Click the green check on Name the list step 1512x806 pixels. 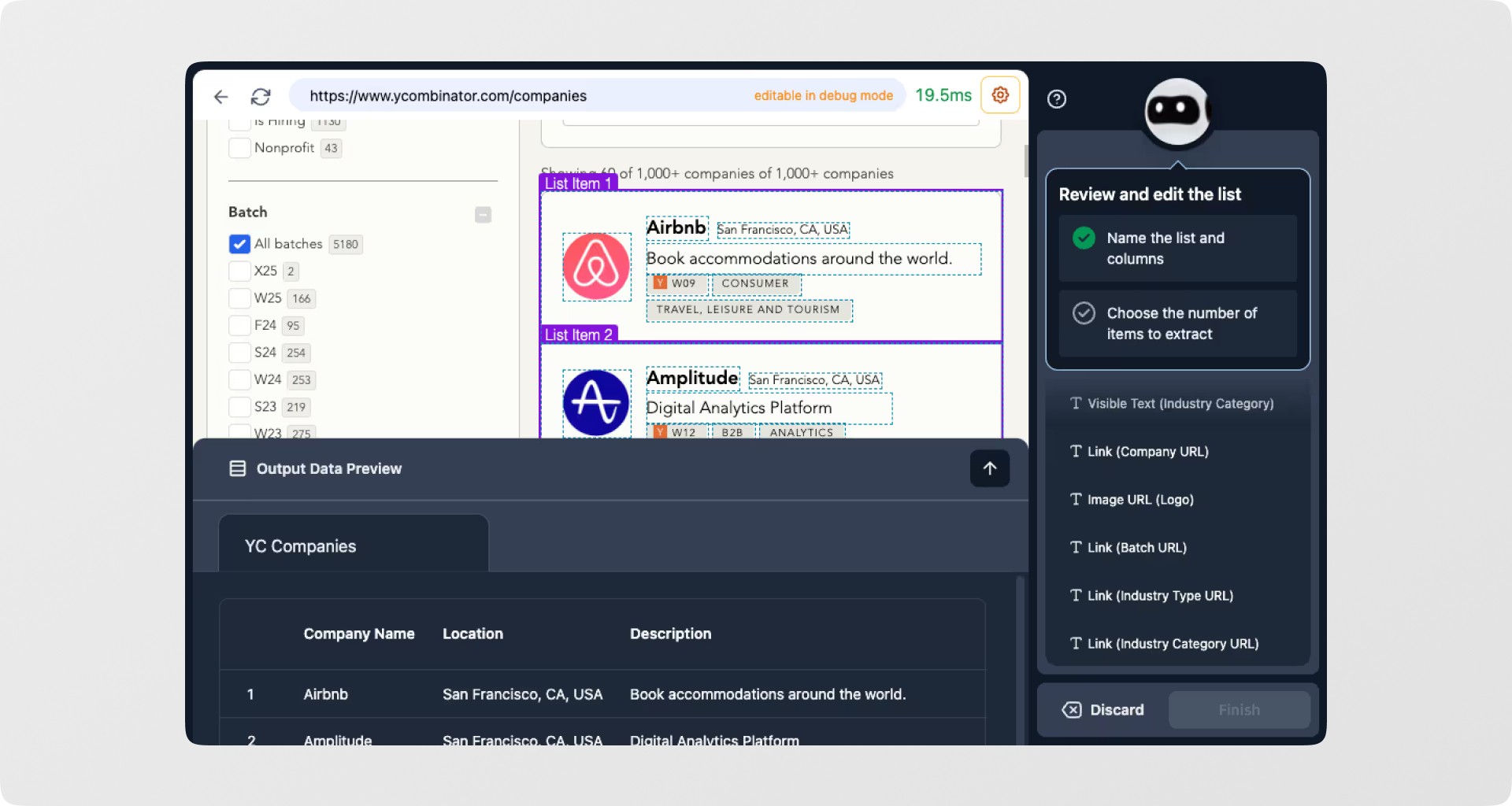[x=1084, y=238]
